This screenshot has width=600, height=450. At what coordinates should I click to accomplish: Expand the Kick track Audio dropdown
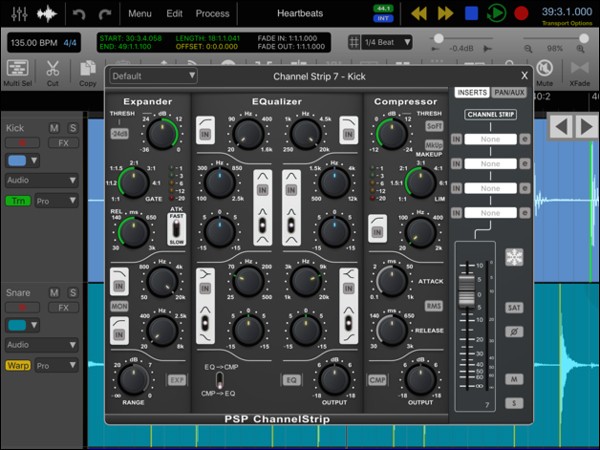(x=42, y=180)
